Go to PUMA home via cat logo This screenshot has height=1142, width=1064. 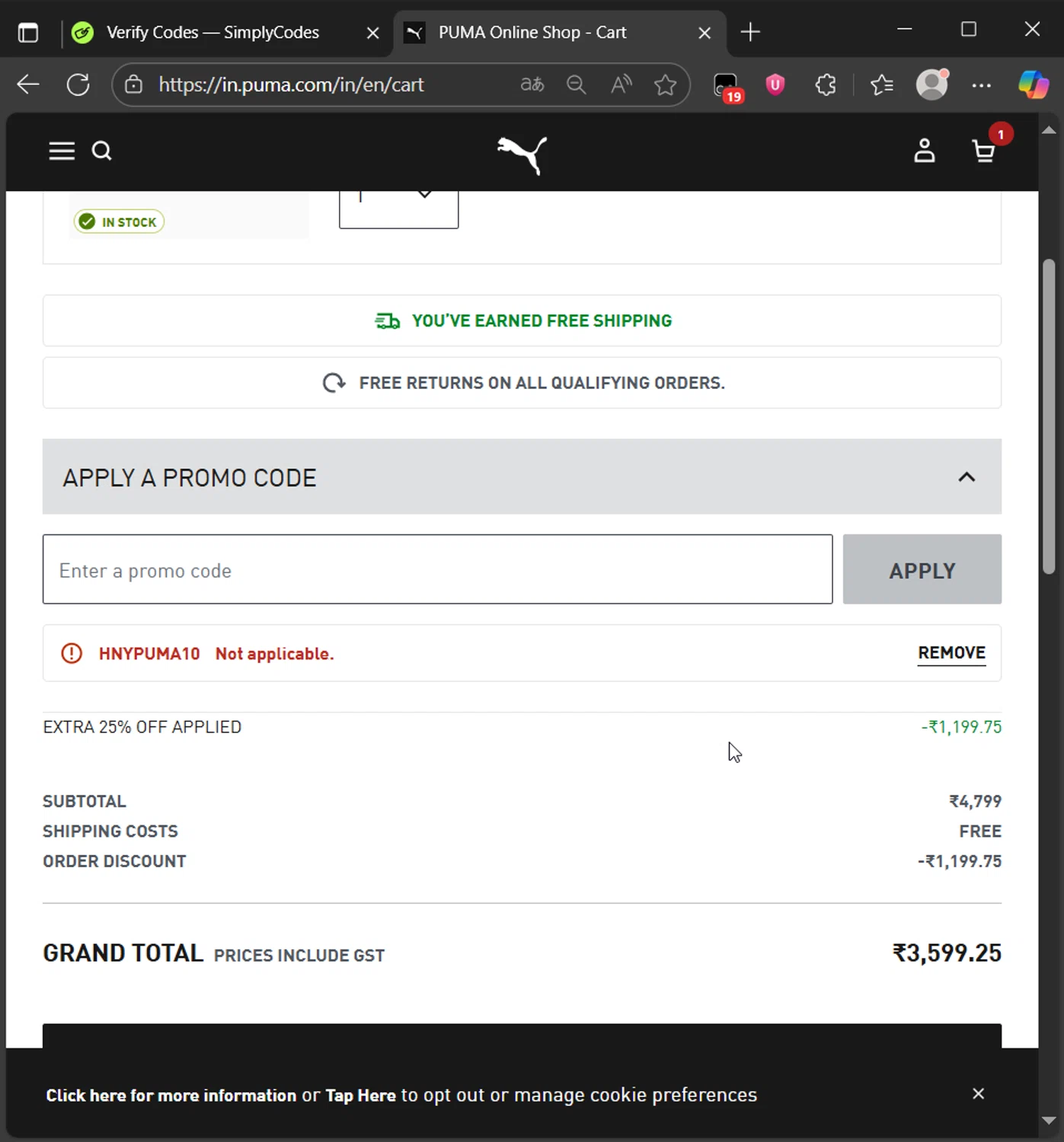tap(522, 155)
